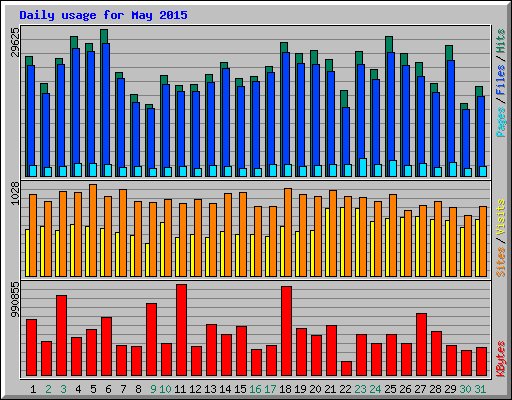Click the 1028 axis value

15,193
